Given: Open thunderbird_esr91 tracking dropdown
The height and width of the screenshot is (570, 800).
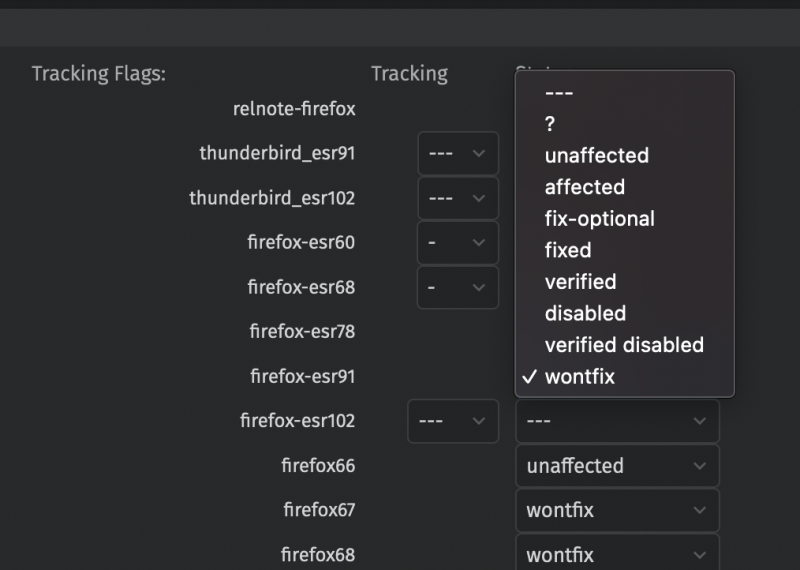Looking at the screenshot, I should [x=458, y=154].
